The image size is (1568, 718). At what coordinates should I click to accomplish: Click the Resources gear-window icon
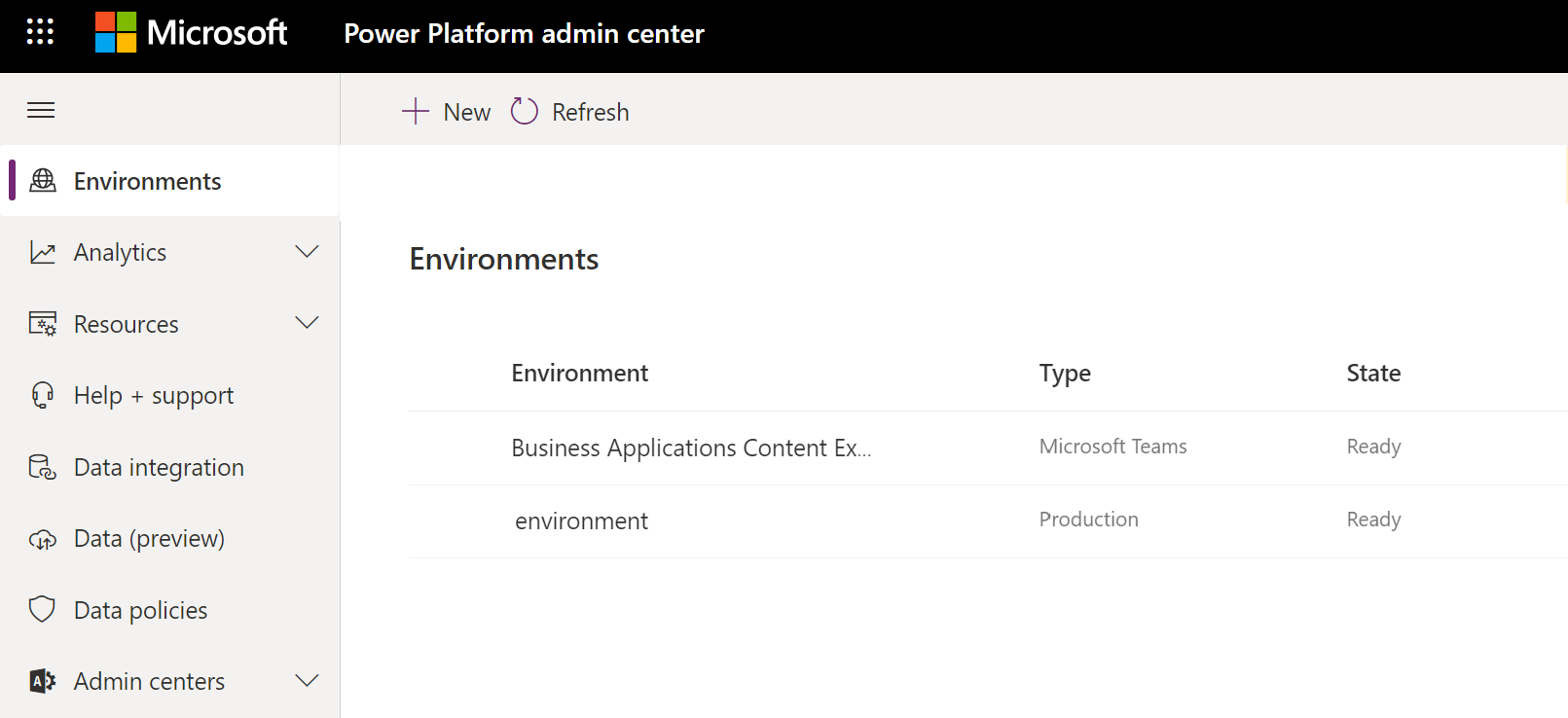coord(43,324)
